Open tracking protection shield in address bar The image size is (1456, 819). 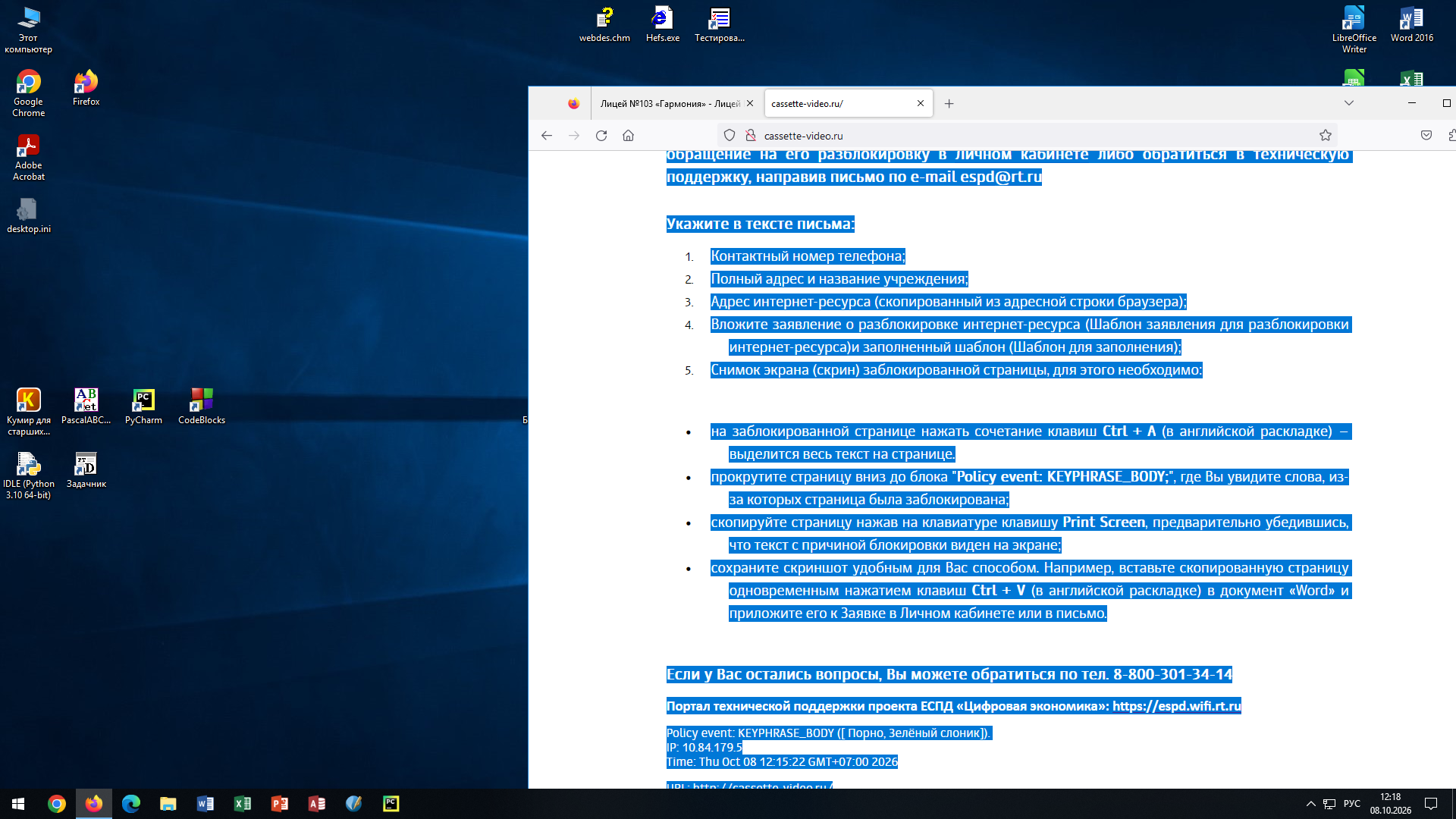point(730,136)
